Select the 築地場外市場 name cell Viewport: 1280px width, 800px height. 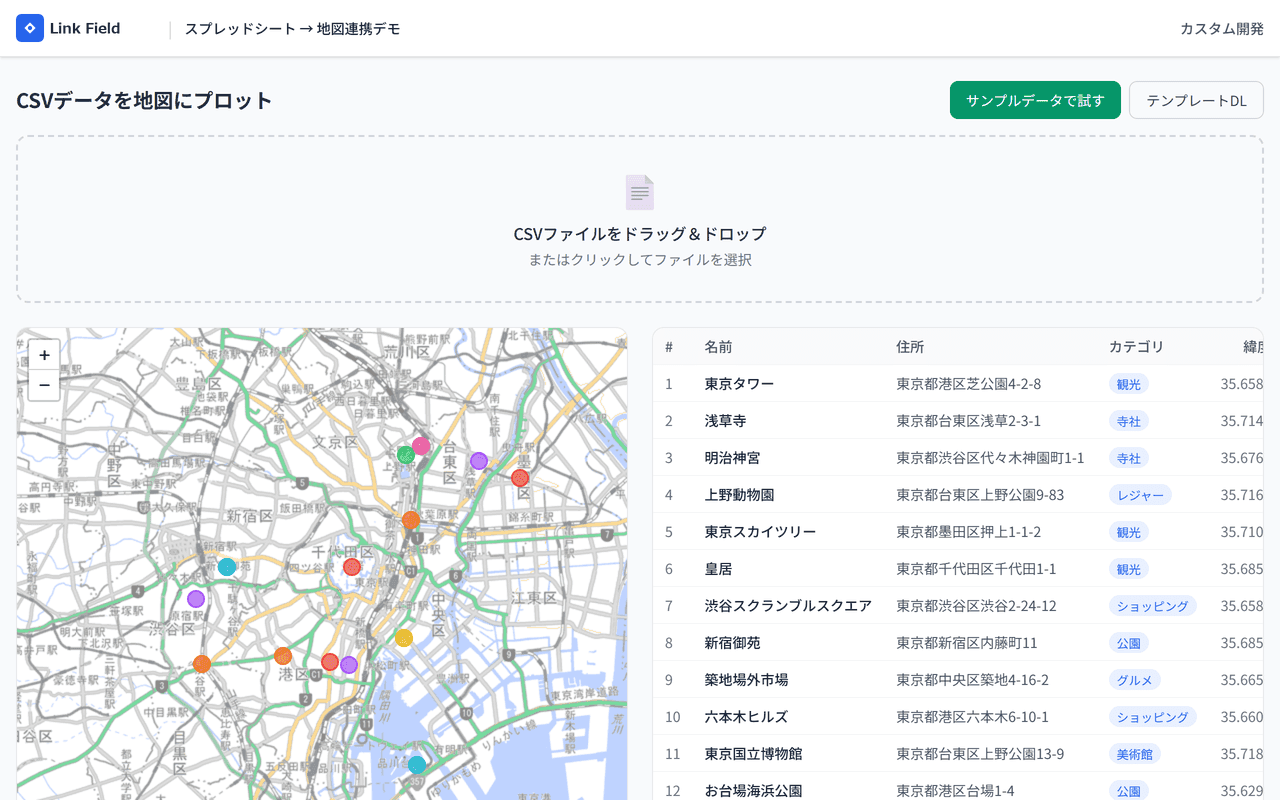[x=746, y=680]
